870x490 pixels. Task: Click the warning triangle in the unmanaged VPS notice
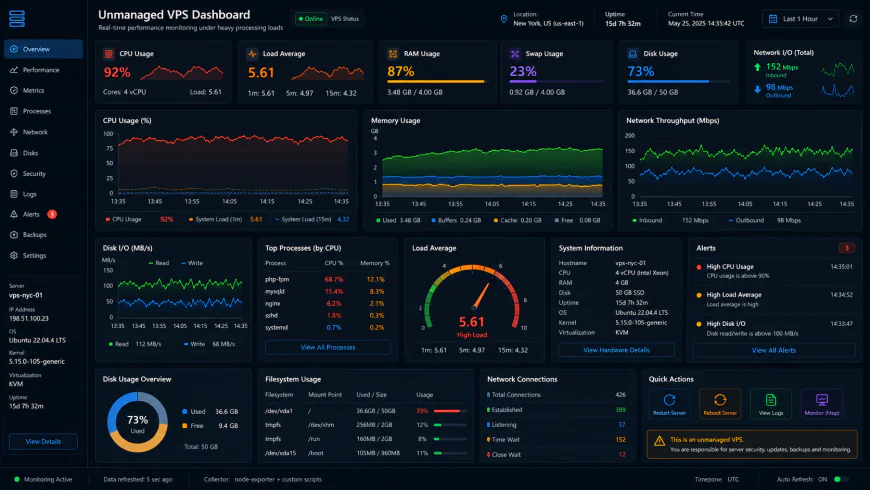click(659, 441)
